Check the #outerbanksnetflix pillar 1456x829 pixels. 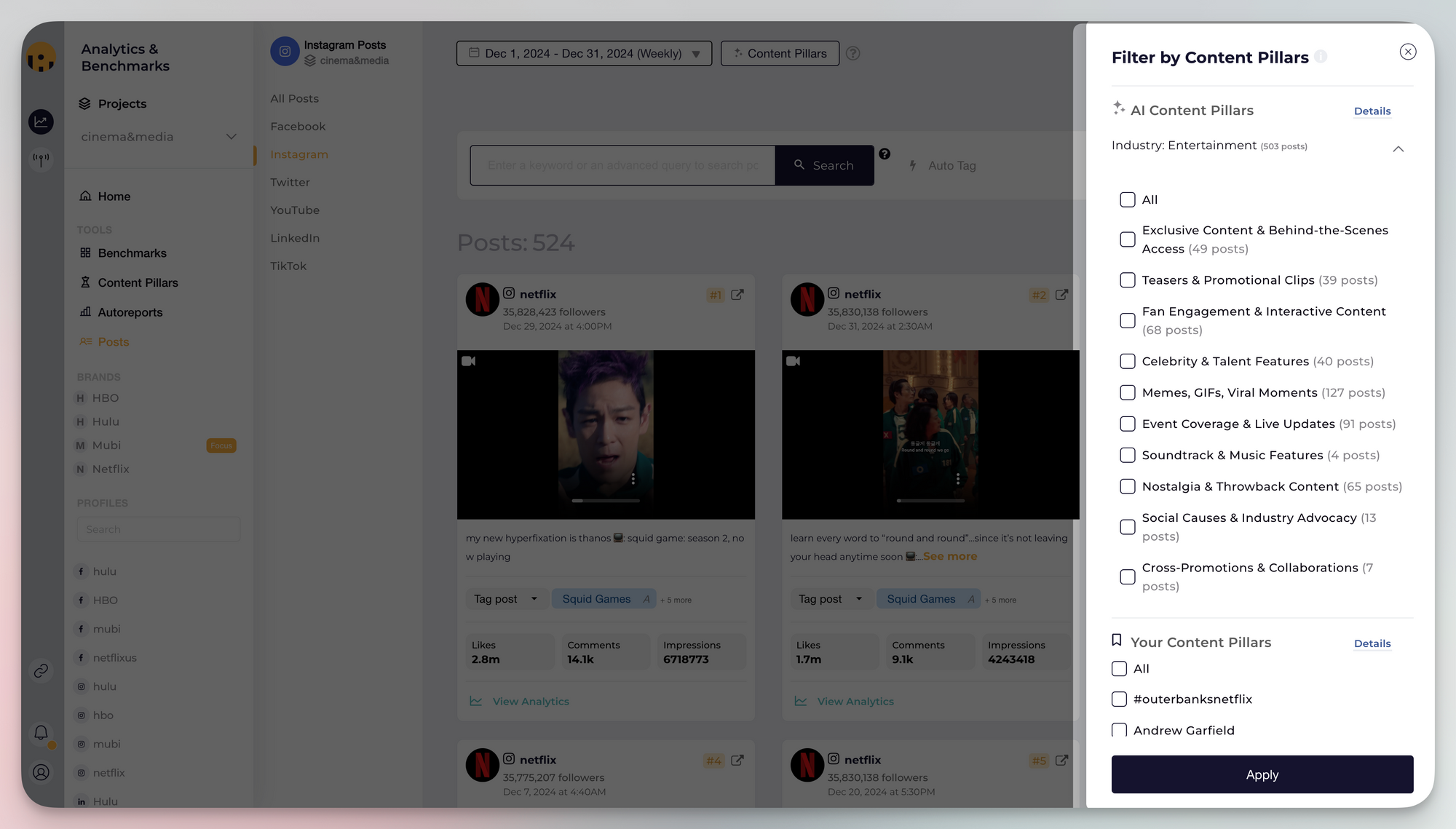click(x=1119, y=699)
